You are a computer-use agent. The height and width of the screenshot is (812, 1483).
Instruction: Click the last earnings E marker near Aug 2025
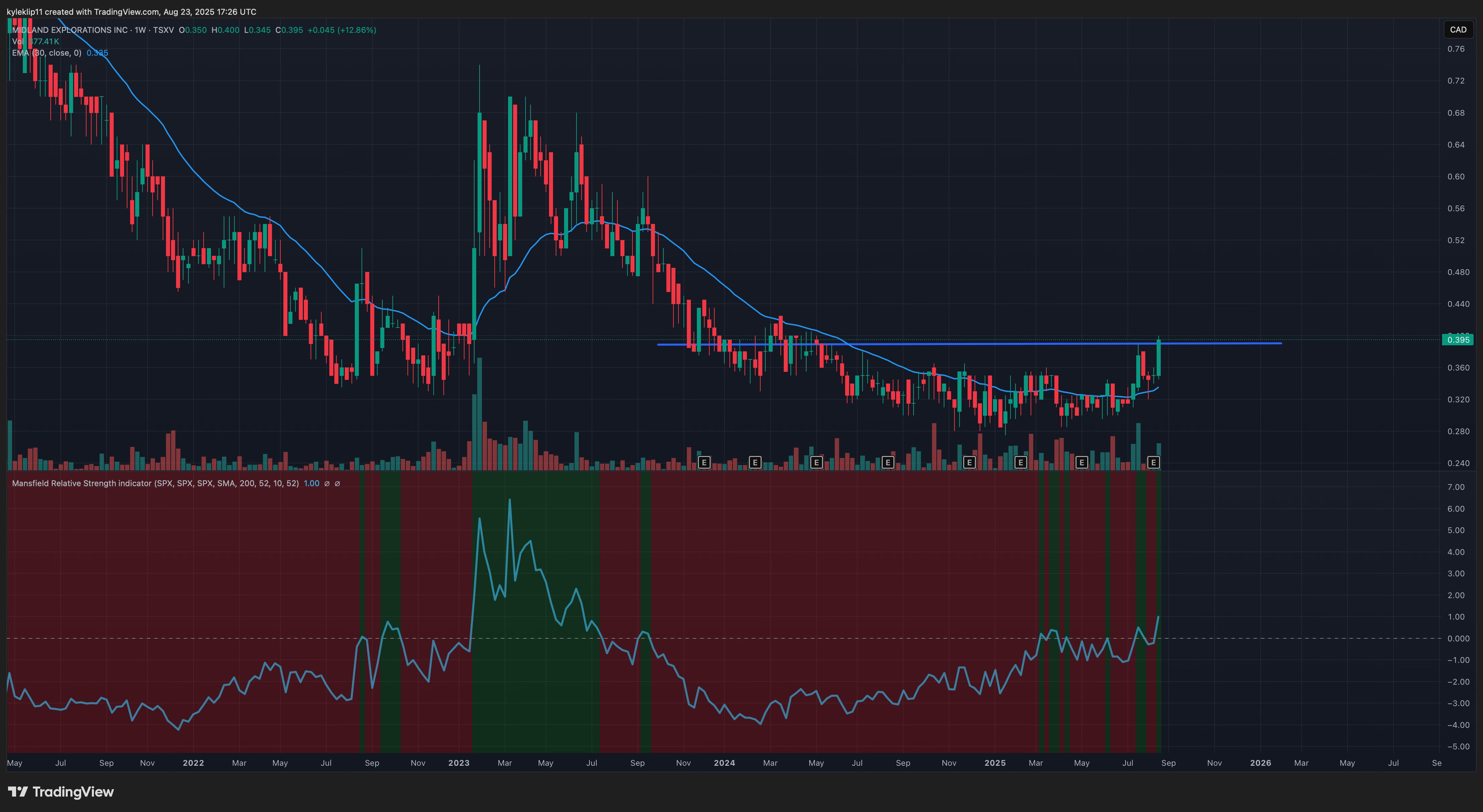[1153, 462]
